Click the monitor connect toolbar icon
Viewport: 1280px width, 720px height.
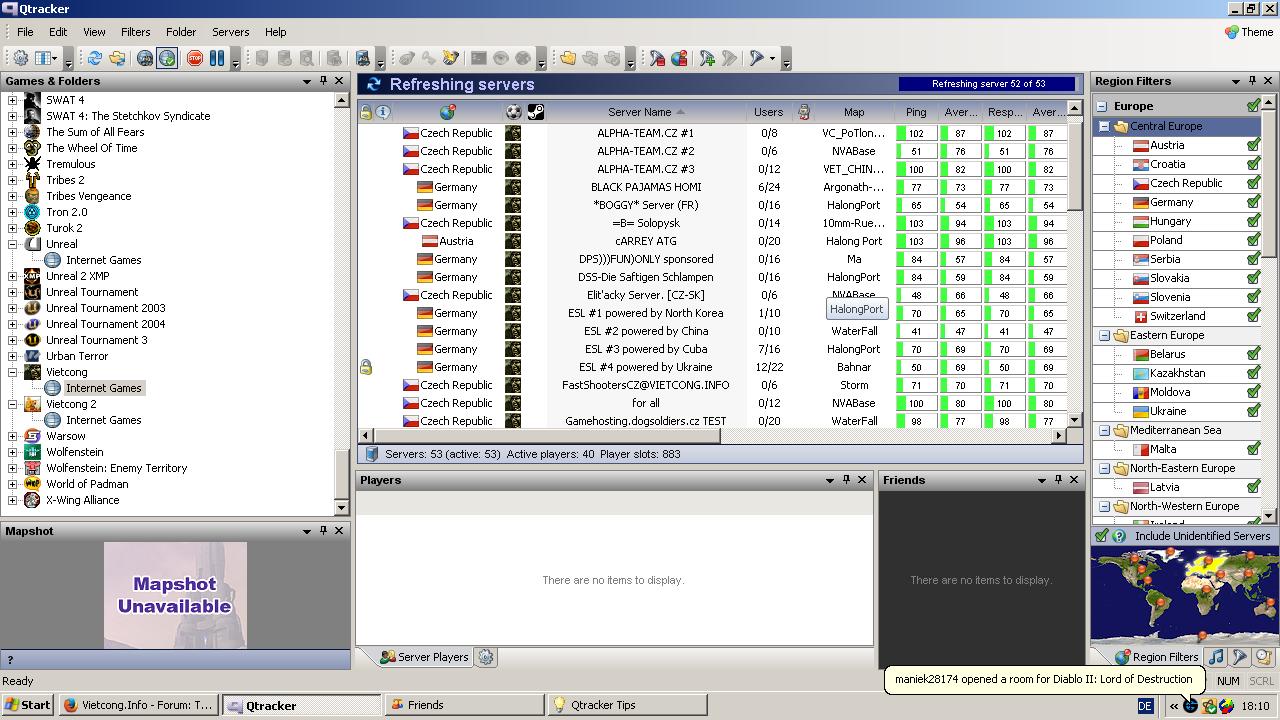(363, 58)
